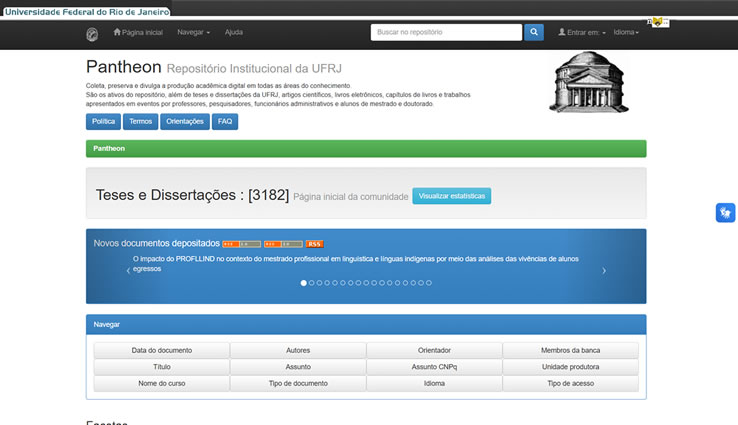Advance carousel with right arrow

pyautogui.click(x=604, y=271)
